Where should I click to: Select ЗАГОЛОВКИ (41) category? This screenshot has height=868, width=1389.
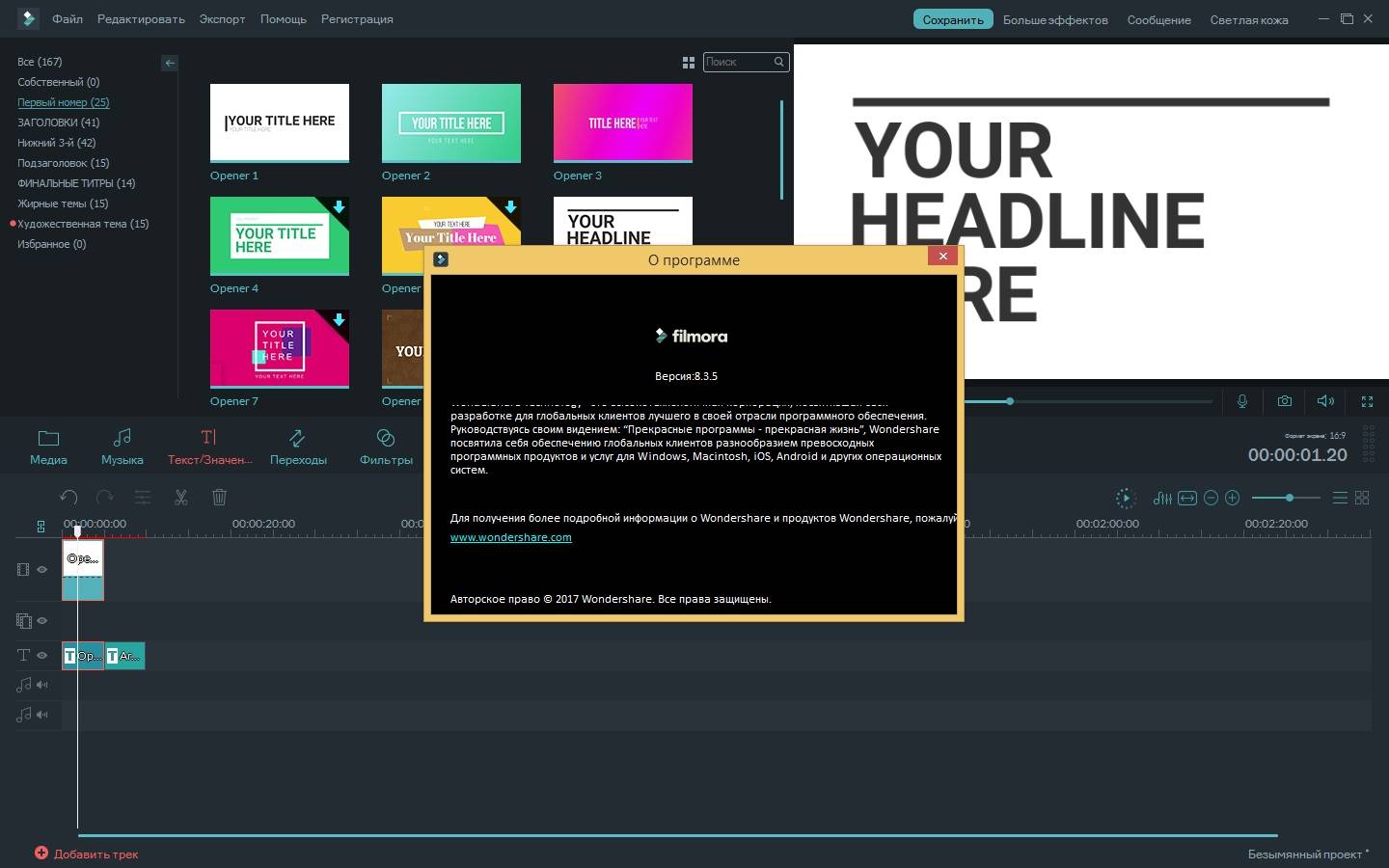pos(59,122)
